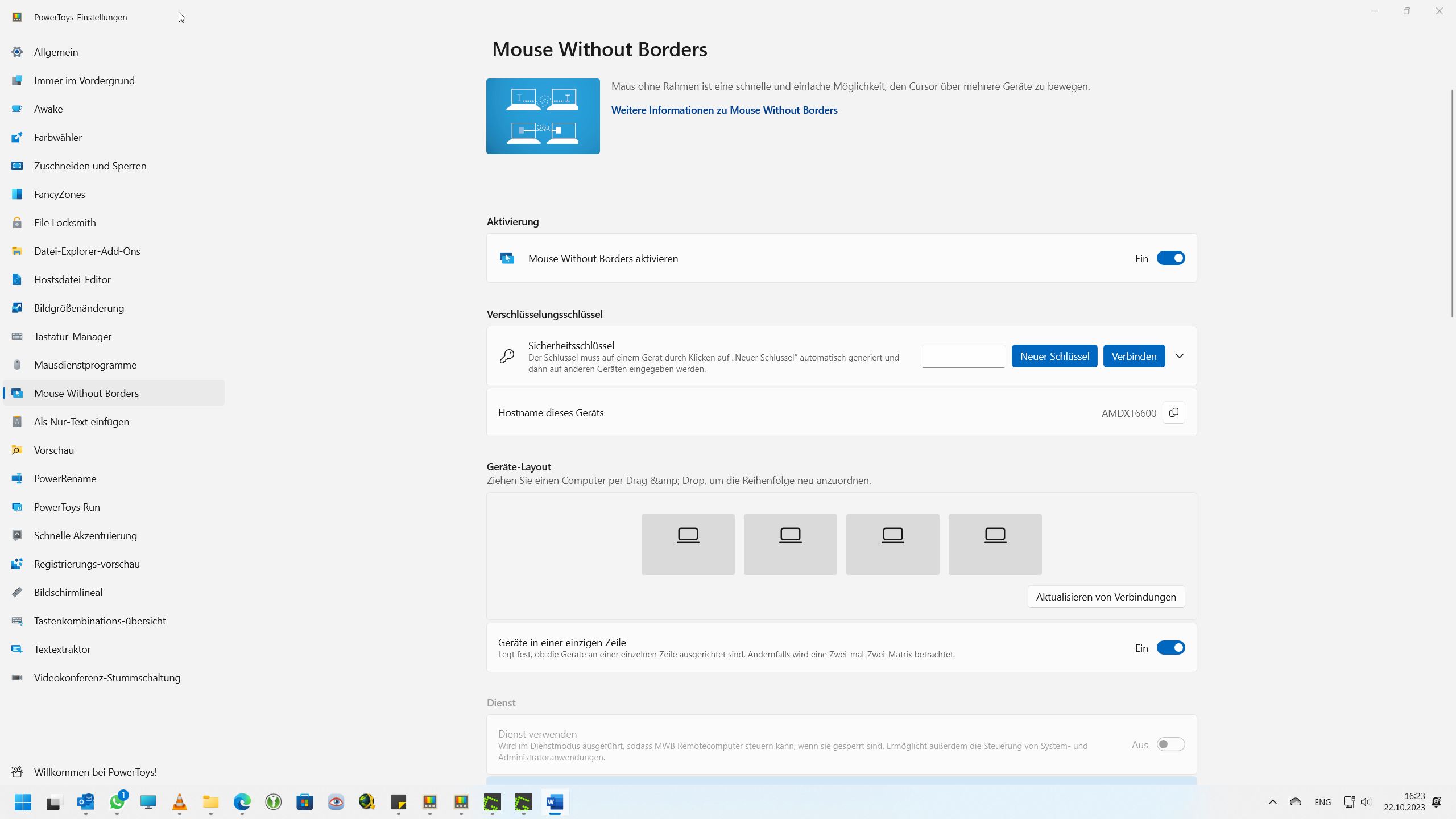Click the Awake coffee cup icon

[17, 109]
